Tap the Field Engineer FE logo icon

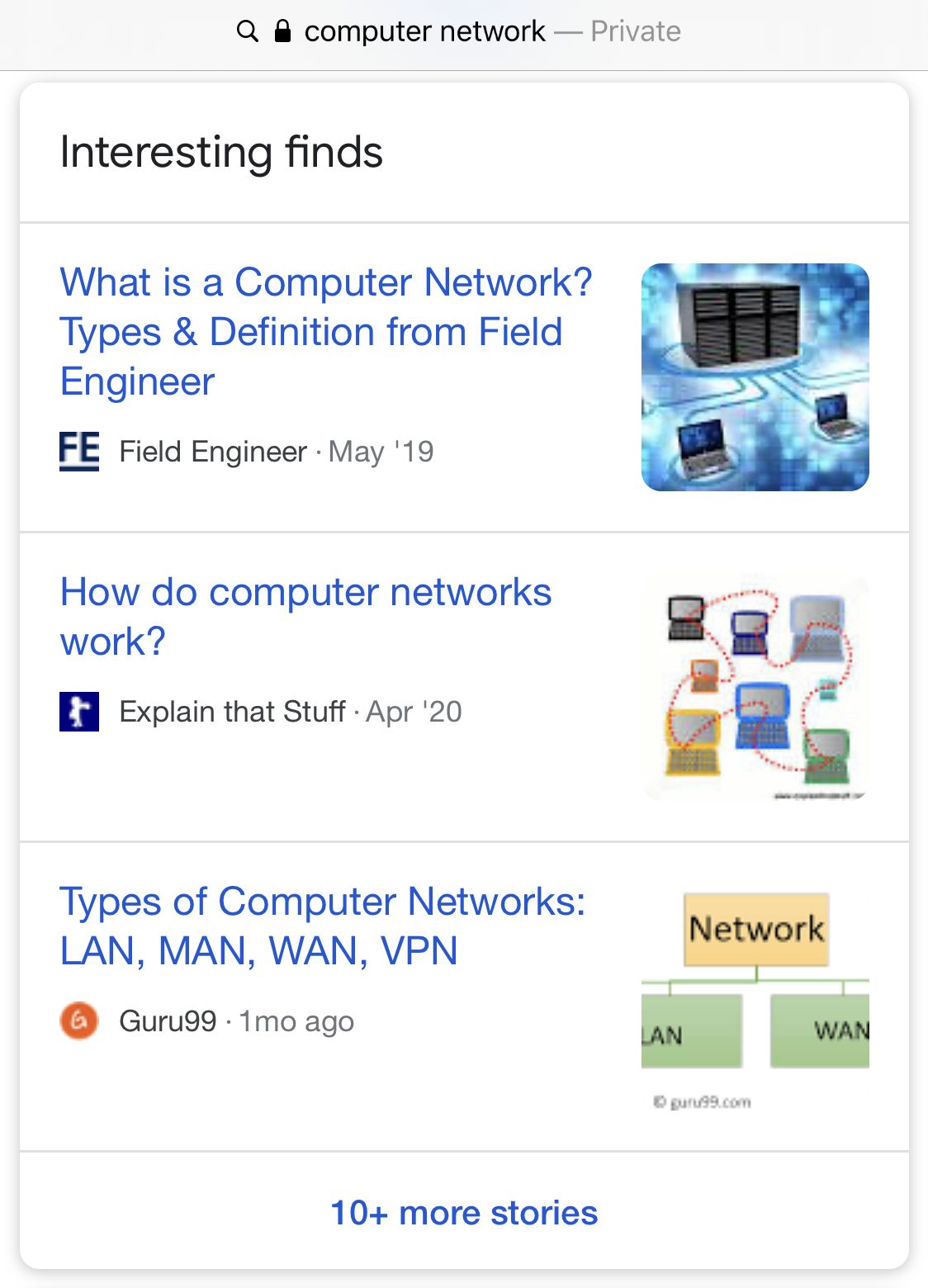coord(79,451)
